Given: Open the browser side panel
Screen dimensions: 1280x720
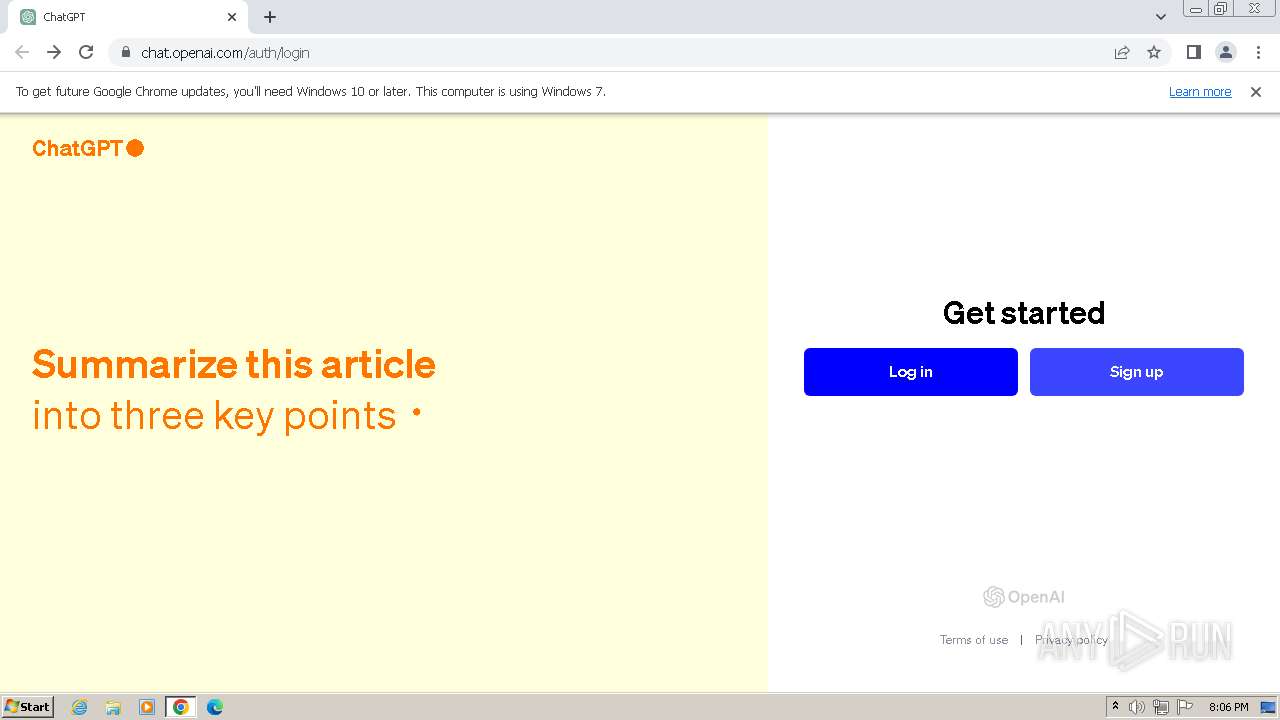Looking at the screenshot, I should tap(1193, 52).
